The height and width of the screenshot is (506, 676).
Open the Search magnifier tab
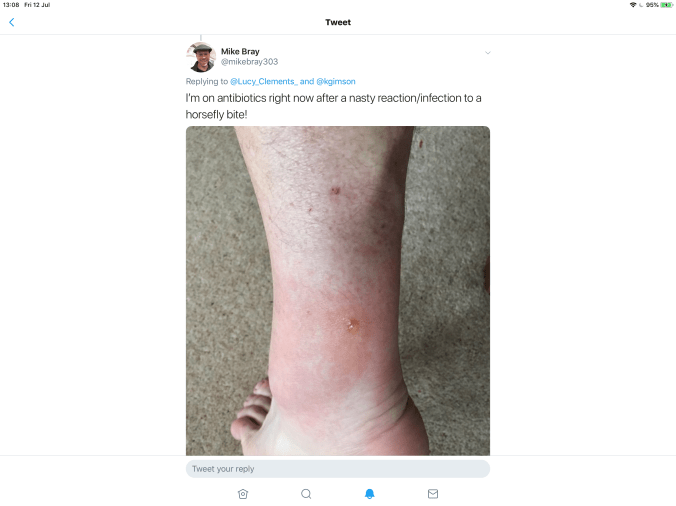[306, 494]
